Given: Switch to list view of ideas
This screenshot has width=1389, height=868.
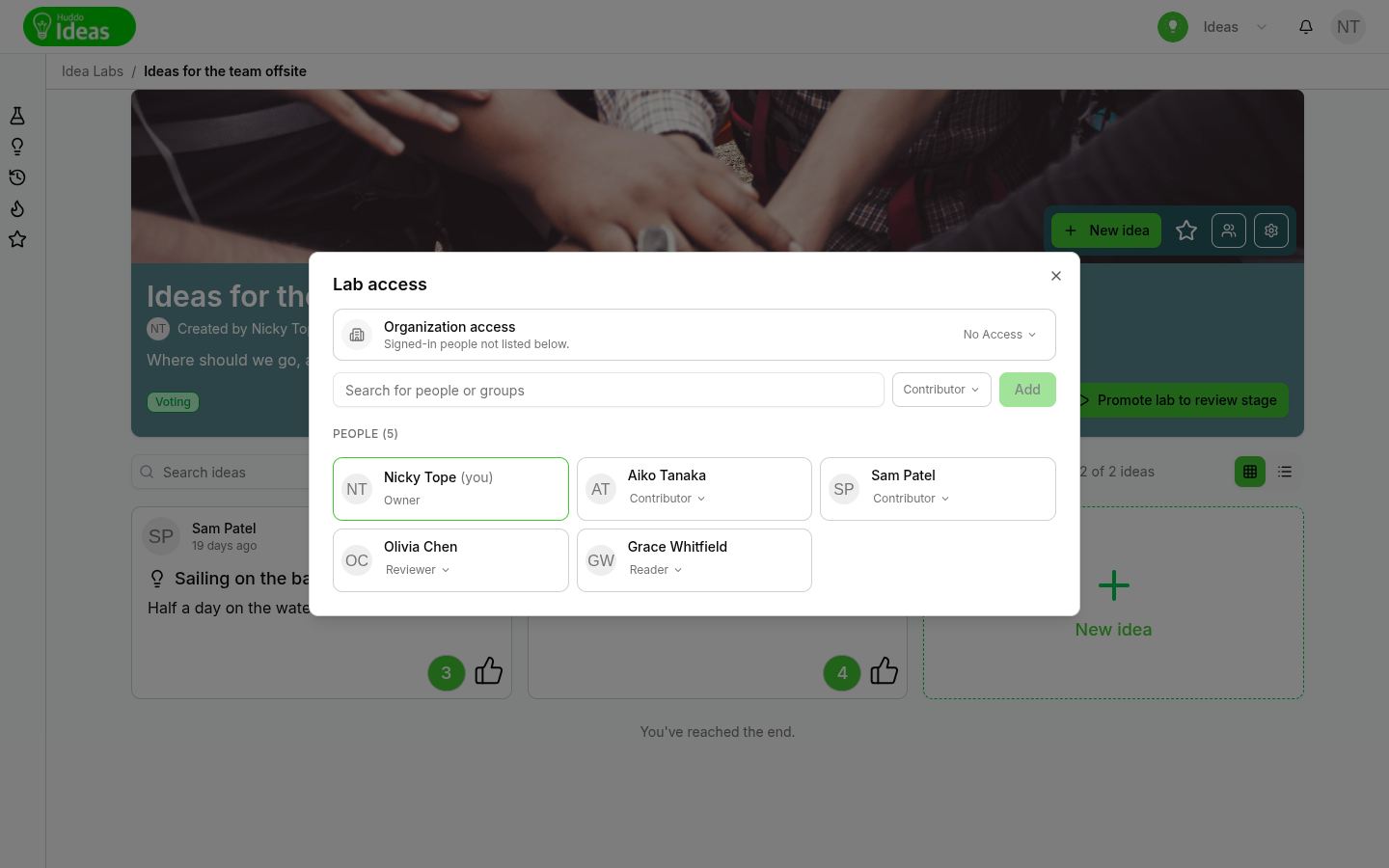Looking at the screenshot, I should coord(1285,472).
